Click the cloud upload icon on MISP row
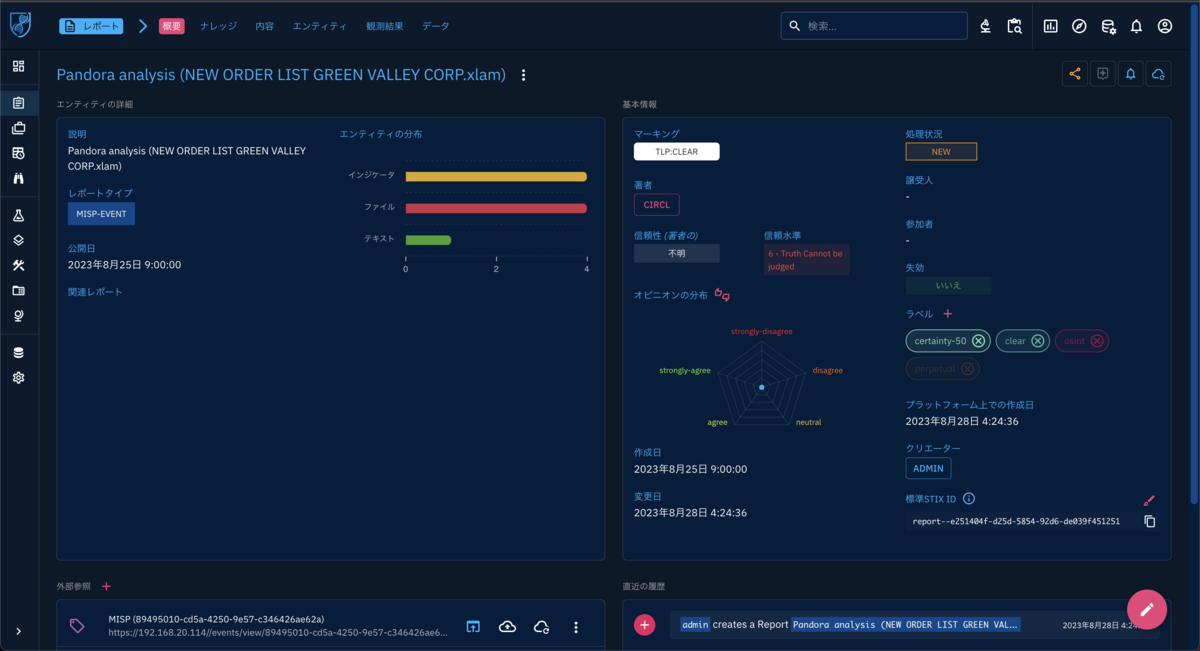 click(x=507, y=627)
